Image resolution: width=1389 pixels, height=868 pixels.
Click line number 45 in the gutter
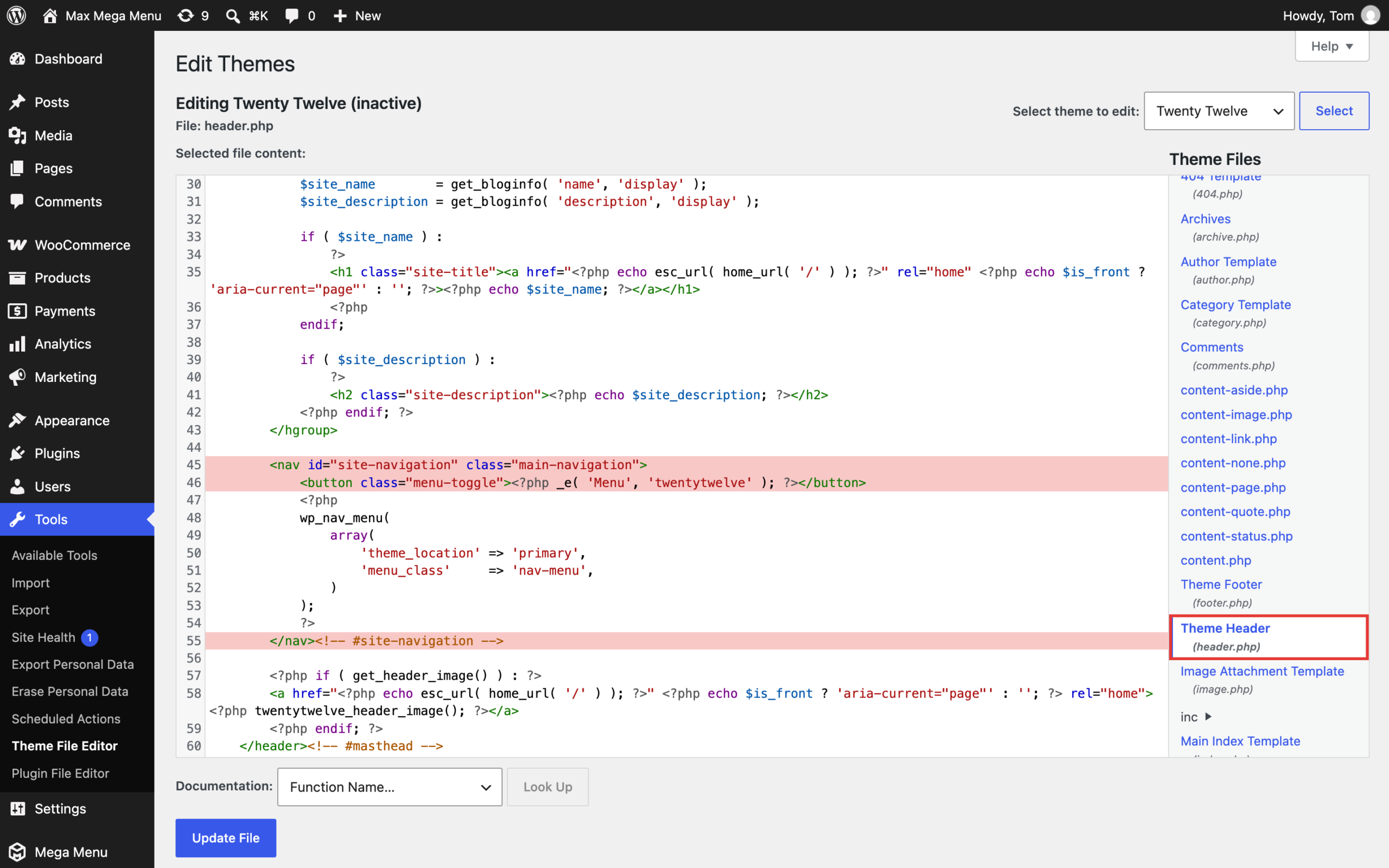[193, 465]
